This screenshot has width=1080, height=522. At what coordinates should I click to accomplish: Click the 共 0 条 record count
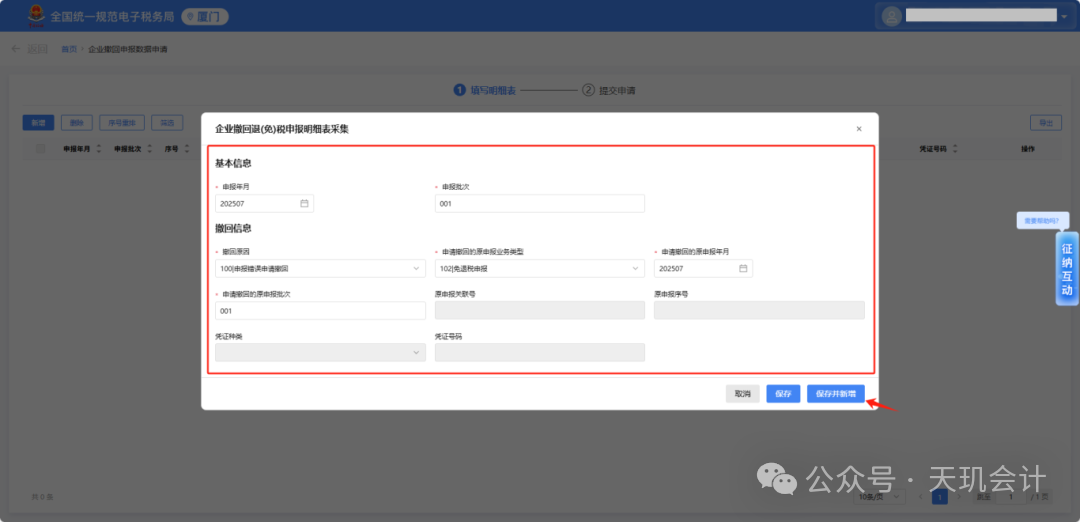pos(43,497)
